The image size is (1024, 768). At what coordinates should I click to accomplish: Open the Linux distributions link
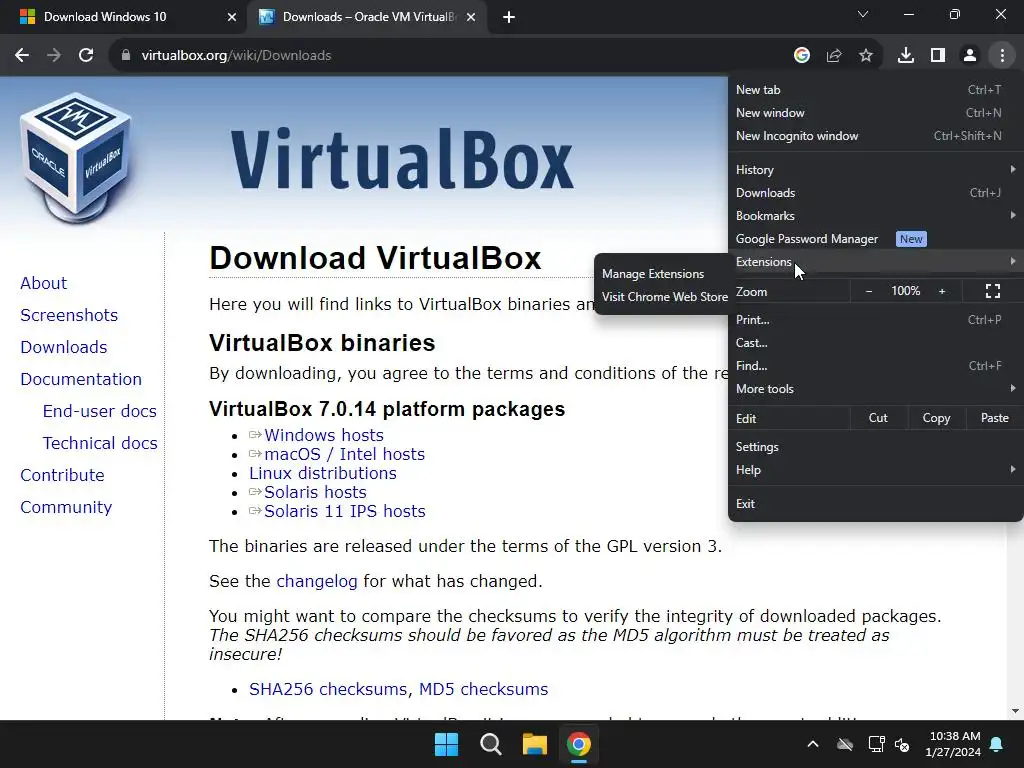(323, 473)
